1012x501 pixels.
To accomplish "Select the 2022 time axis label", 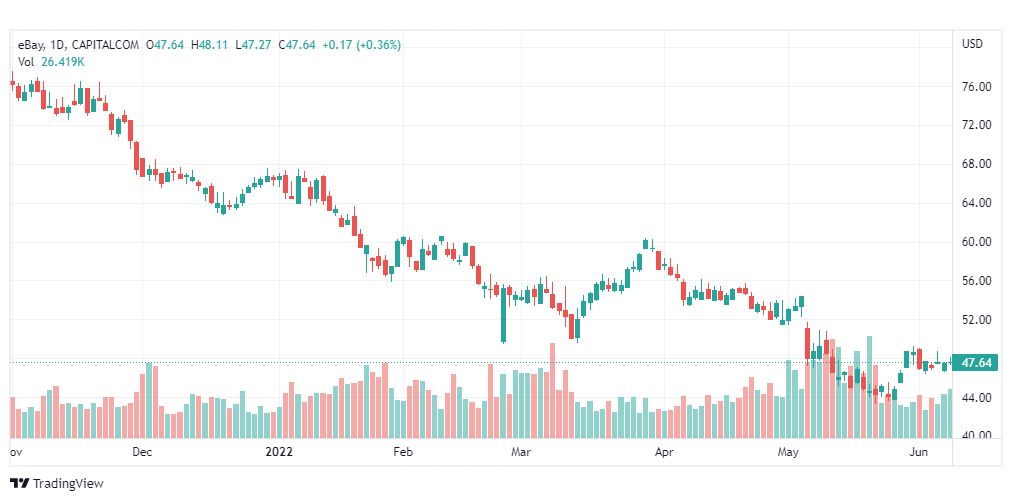I will click(279, 452).
